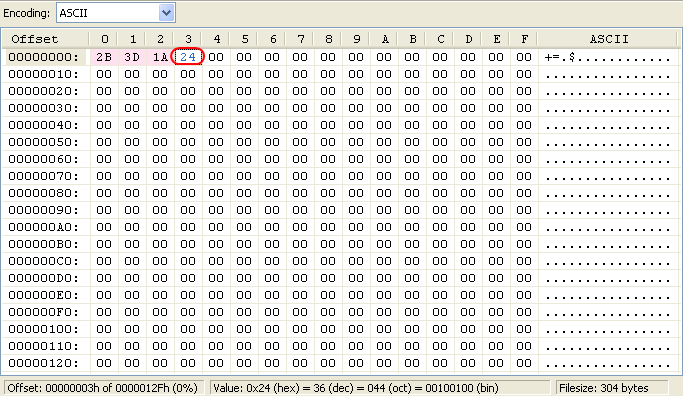Click the ASCII encoding combo box field
This screenshot has width=683, height=396.
(x=116, y=13)
